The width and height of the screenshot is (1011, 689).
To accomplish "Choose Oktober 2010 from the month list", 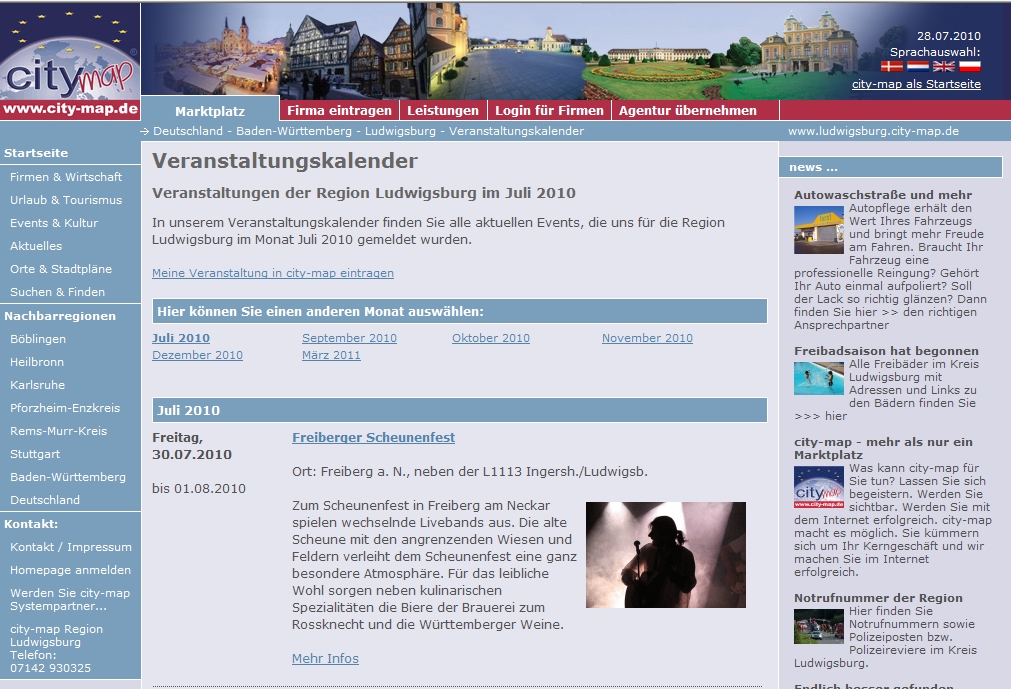I will 491,338.
